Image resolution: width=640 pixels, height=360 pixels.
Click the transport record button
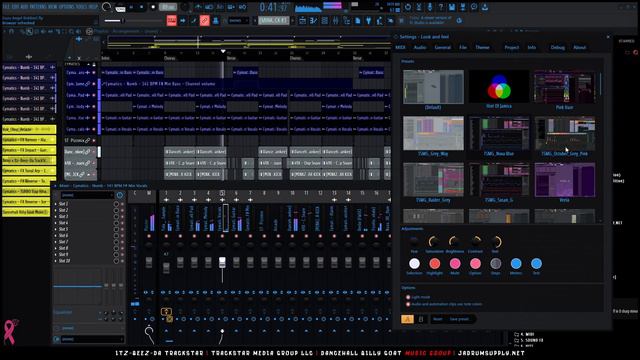point(153,7)
